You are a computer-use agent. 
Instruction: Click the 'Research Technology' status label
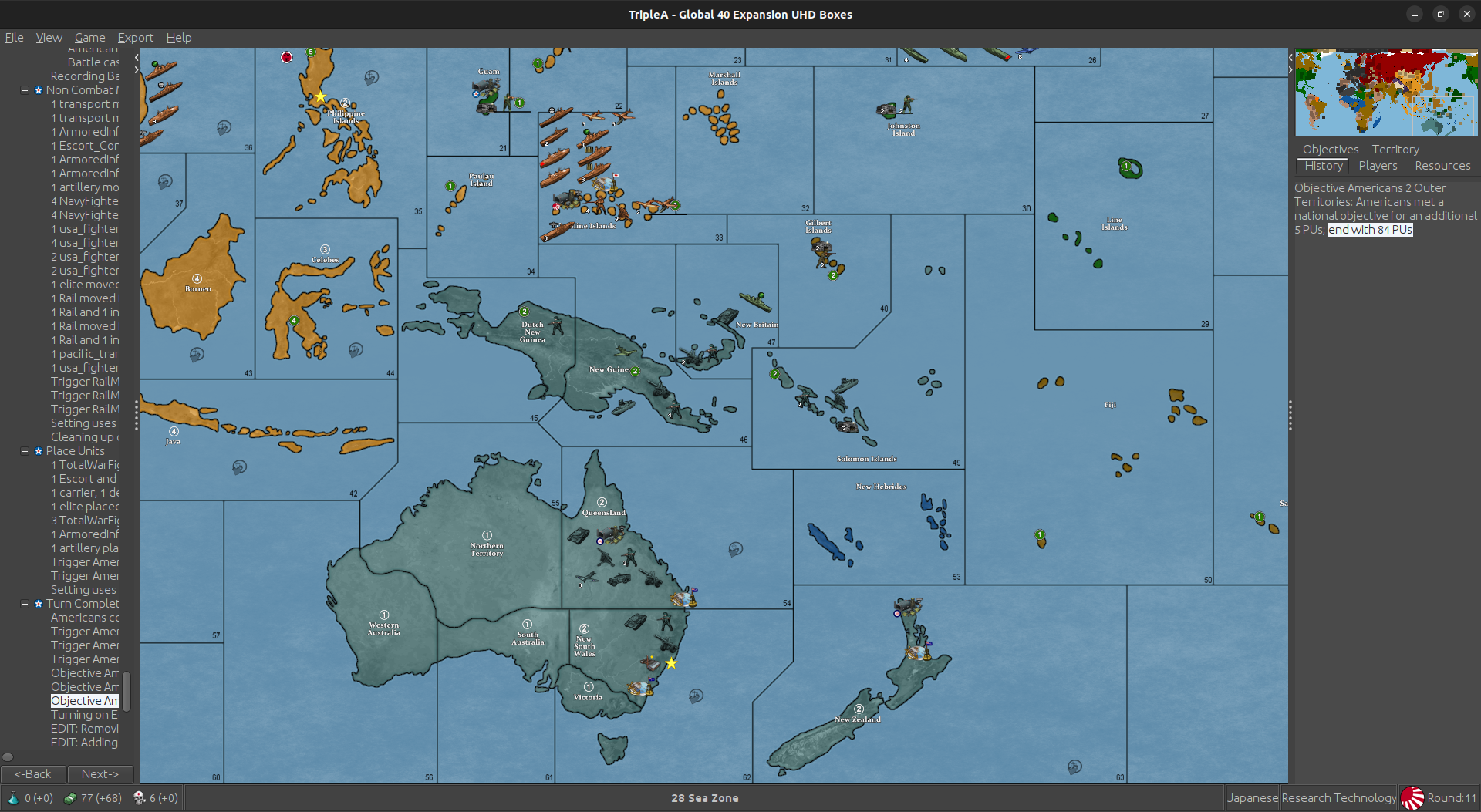pos(1338,798)
